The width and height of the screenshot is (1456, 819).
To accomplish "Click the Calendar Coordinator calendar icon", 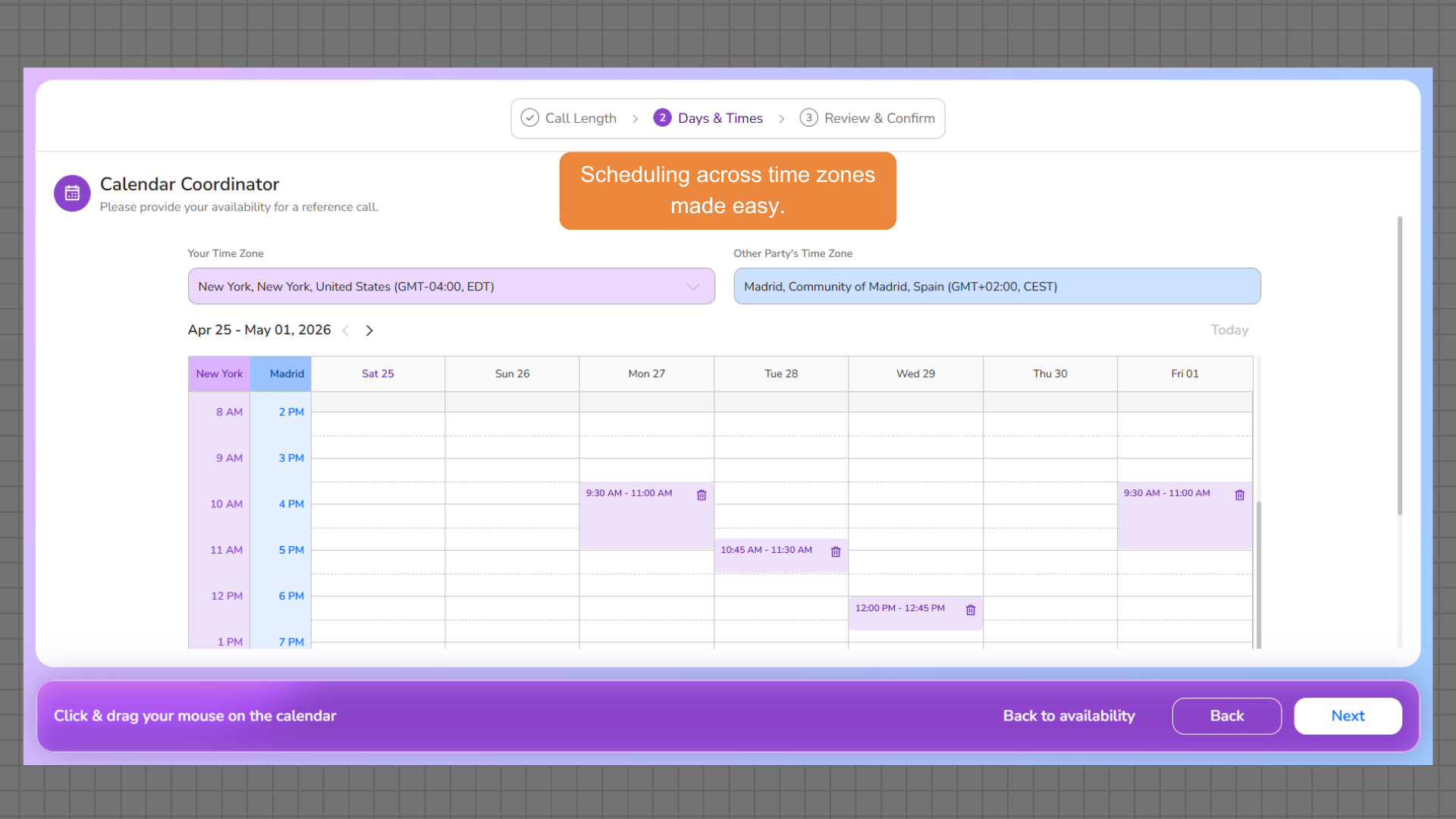I will pyautogui.click(x=72, y=193).
